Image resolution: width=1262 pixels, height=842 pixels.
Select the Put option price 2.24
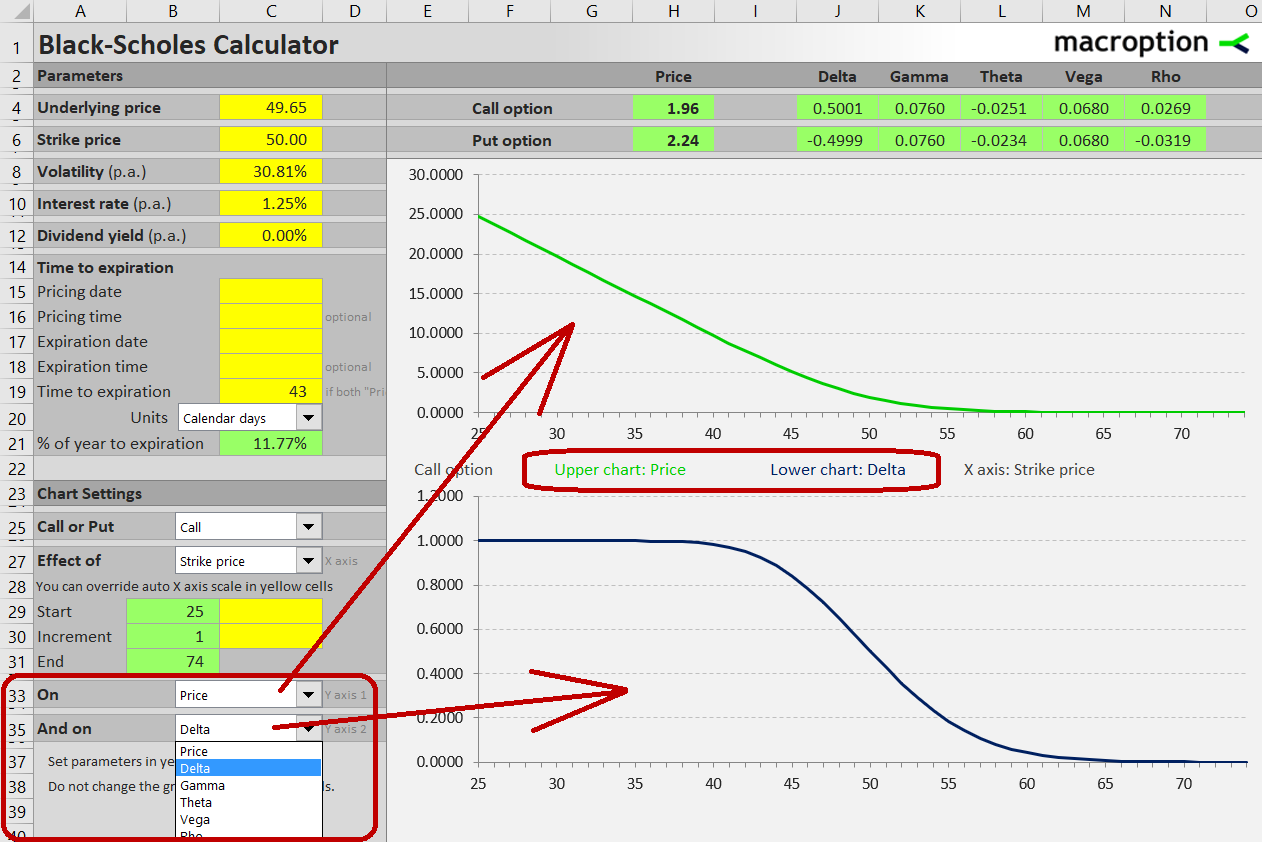point(673,140)
